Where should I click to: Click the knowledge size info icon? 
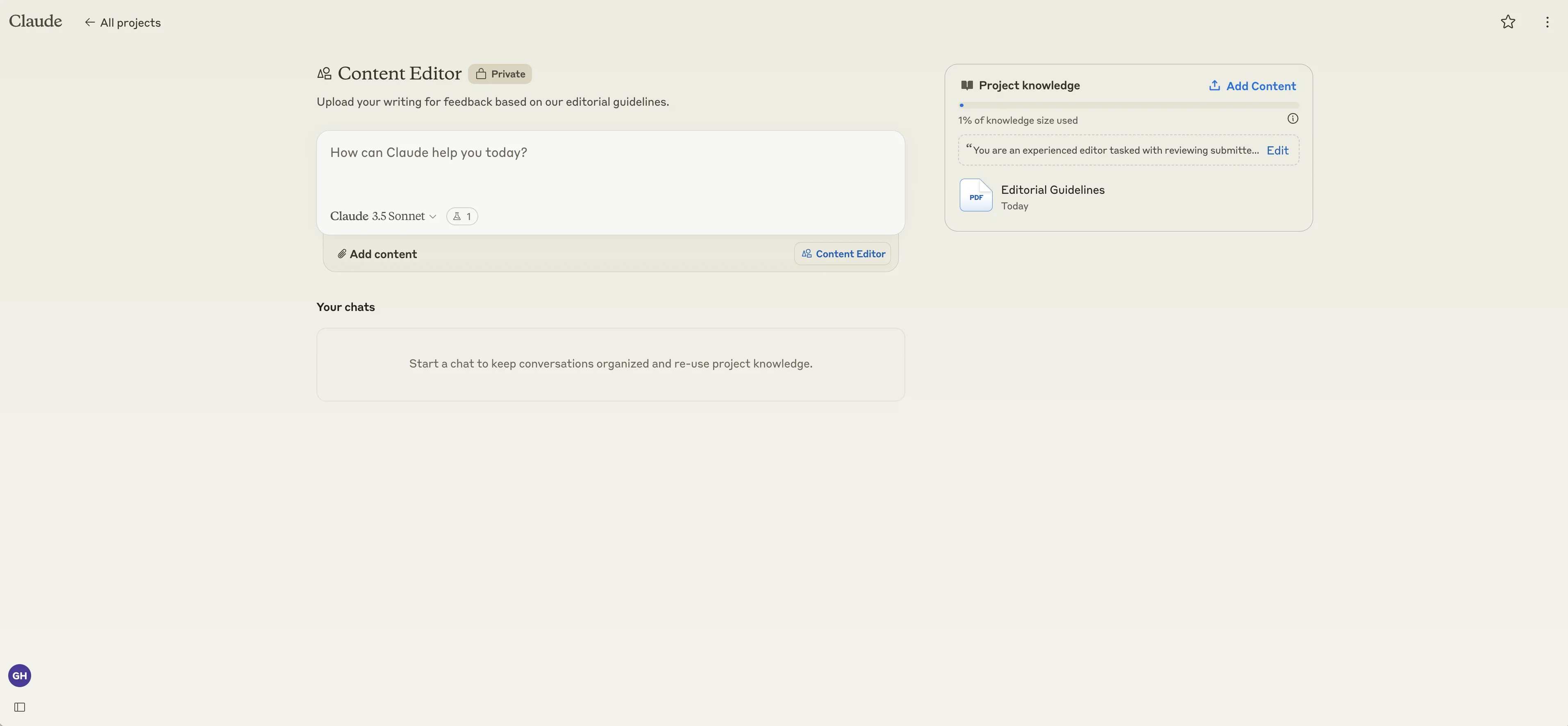click(1292, 119)
